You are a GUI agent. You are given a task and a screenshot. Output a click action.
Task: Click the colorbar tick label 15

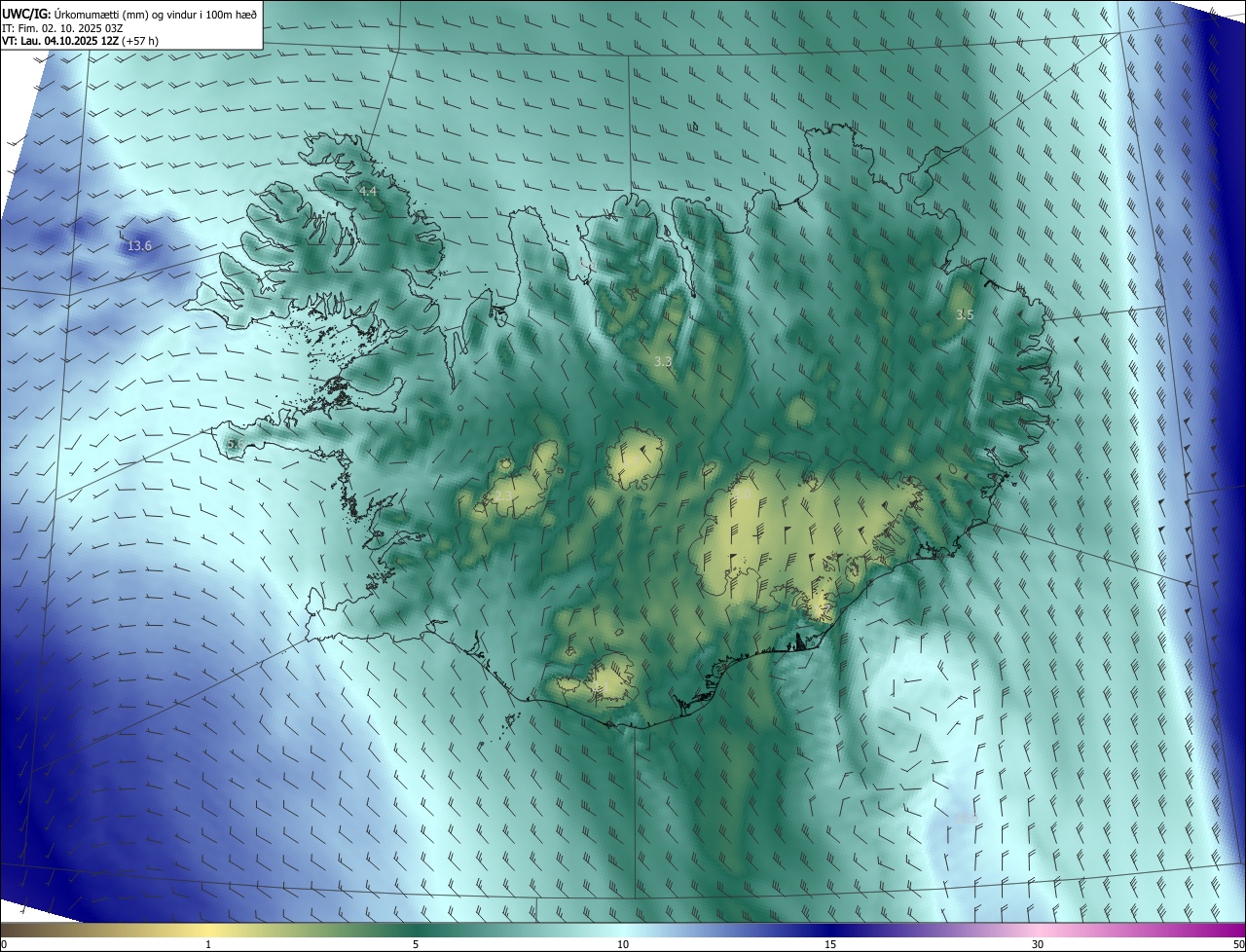tap(830, 944)
